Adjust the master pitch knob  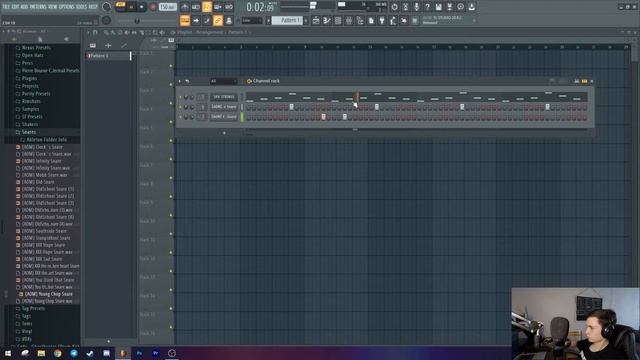[107, 20]
